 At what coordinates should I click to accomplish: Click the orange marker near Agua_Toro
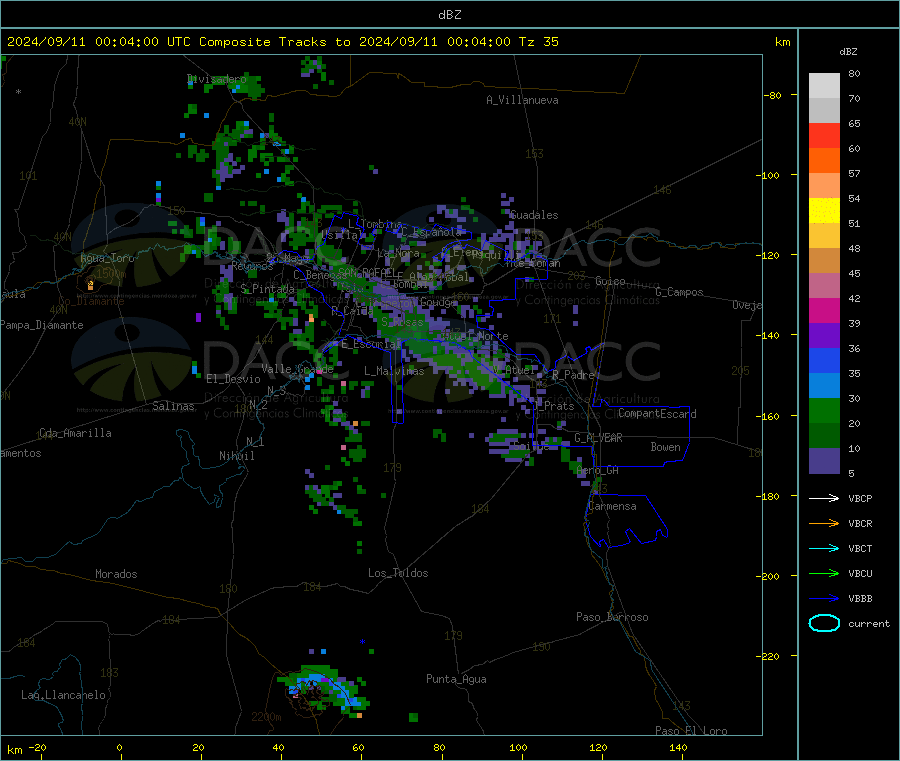click(90, 285)
